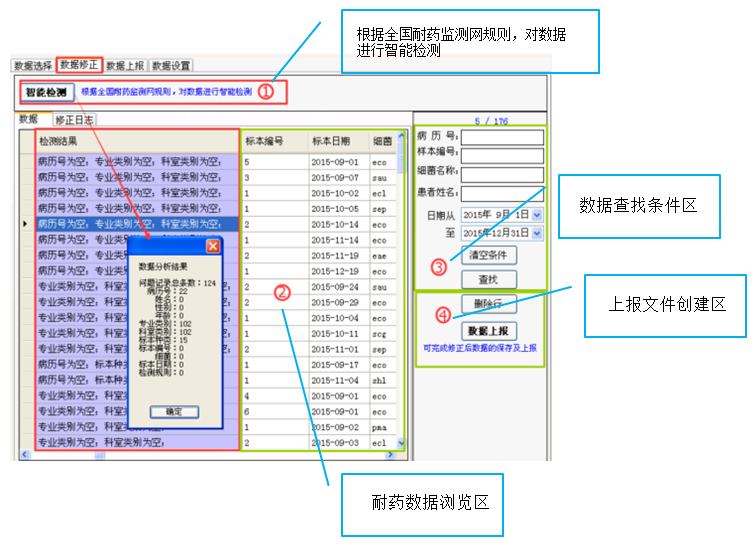The image size is (756, 549).
Task: Click the 标本日期 column header
Action: coord(336,141)
